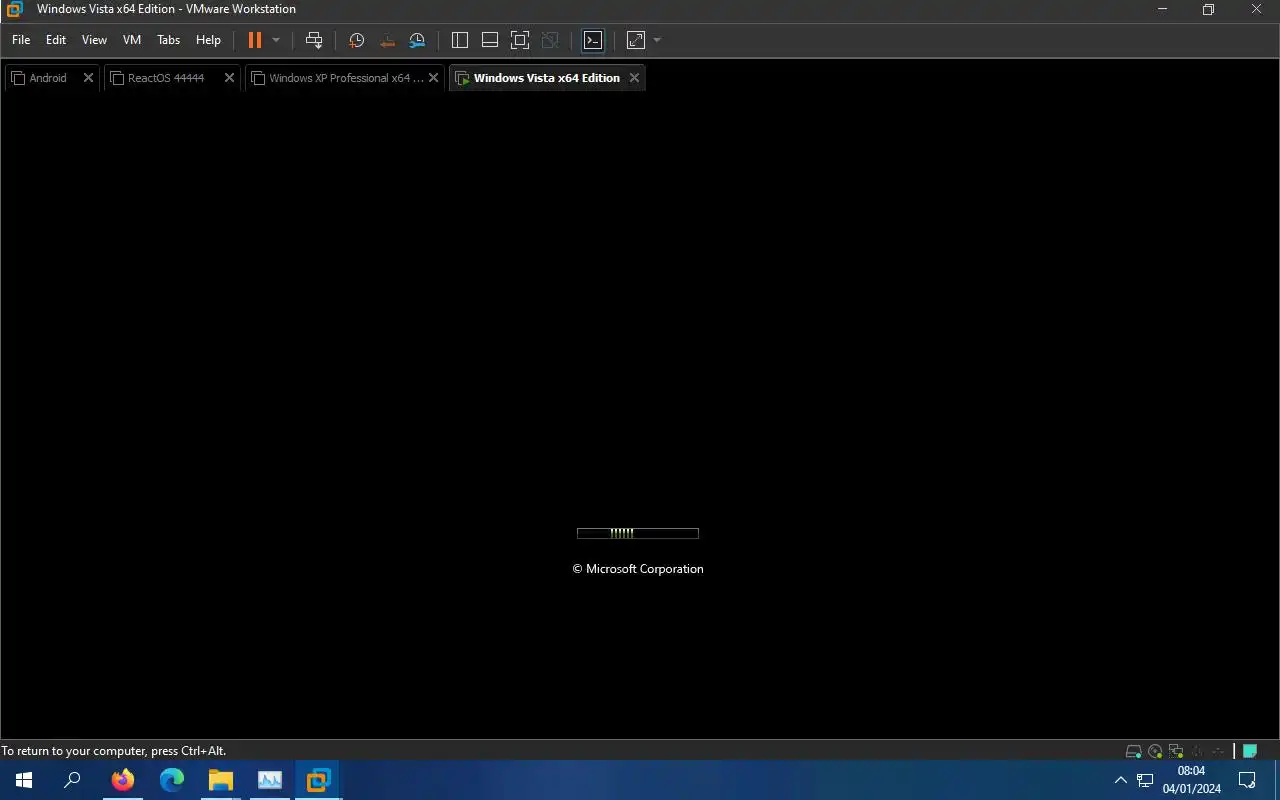Viewport: 1280px width, 800px height.
Task: Open the View menu
Action: tap(94, 40)
